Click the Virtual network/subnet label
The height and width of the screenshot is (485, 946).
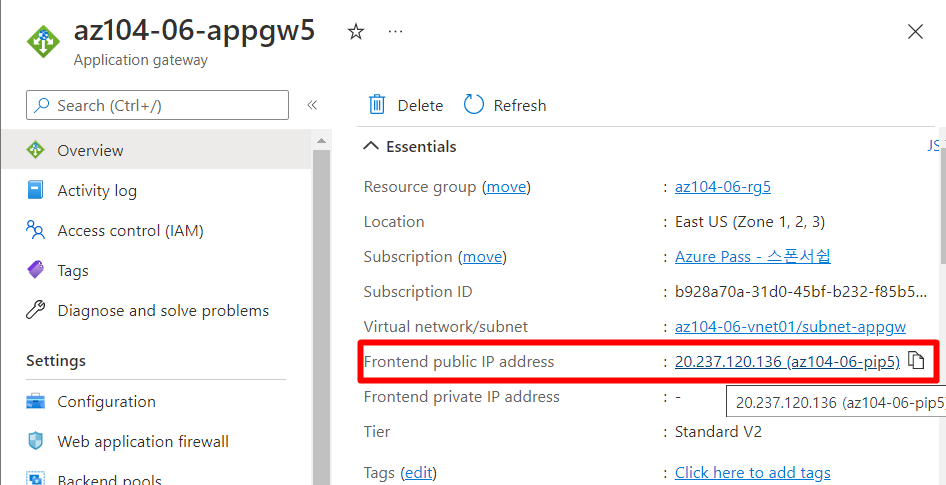tap(445, 327)
